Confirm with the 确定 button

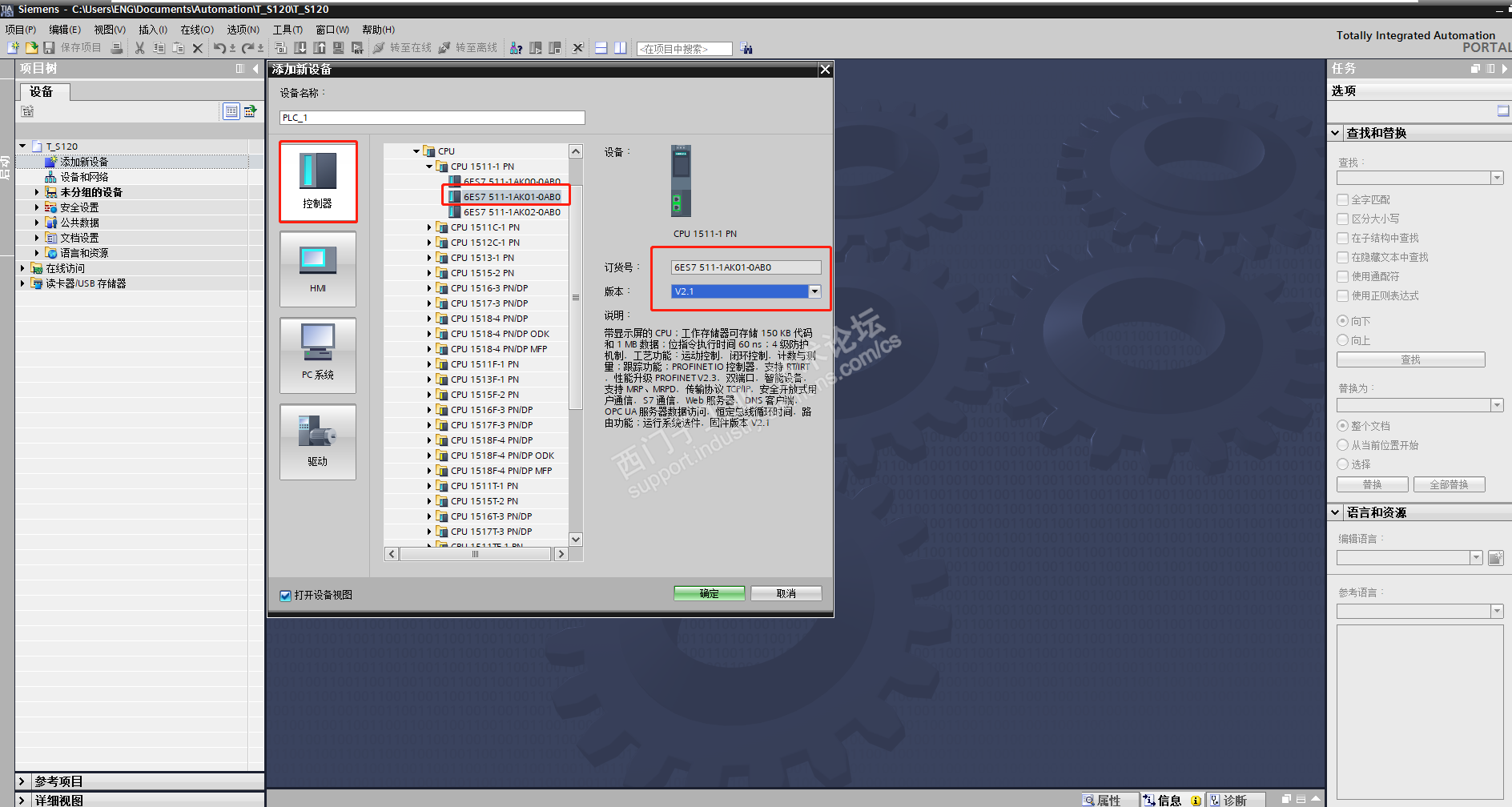pyautogui.click(x=710, y=593)
